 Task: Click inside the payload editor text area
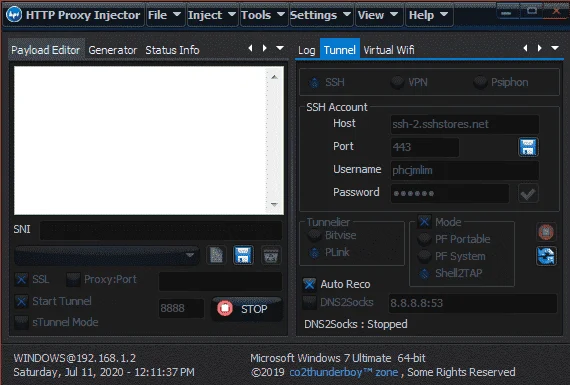pos(140,140)
